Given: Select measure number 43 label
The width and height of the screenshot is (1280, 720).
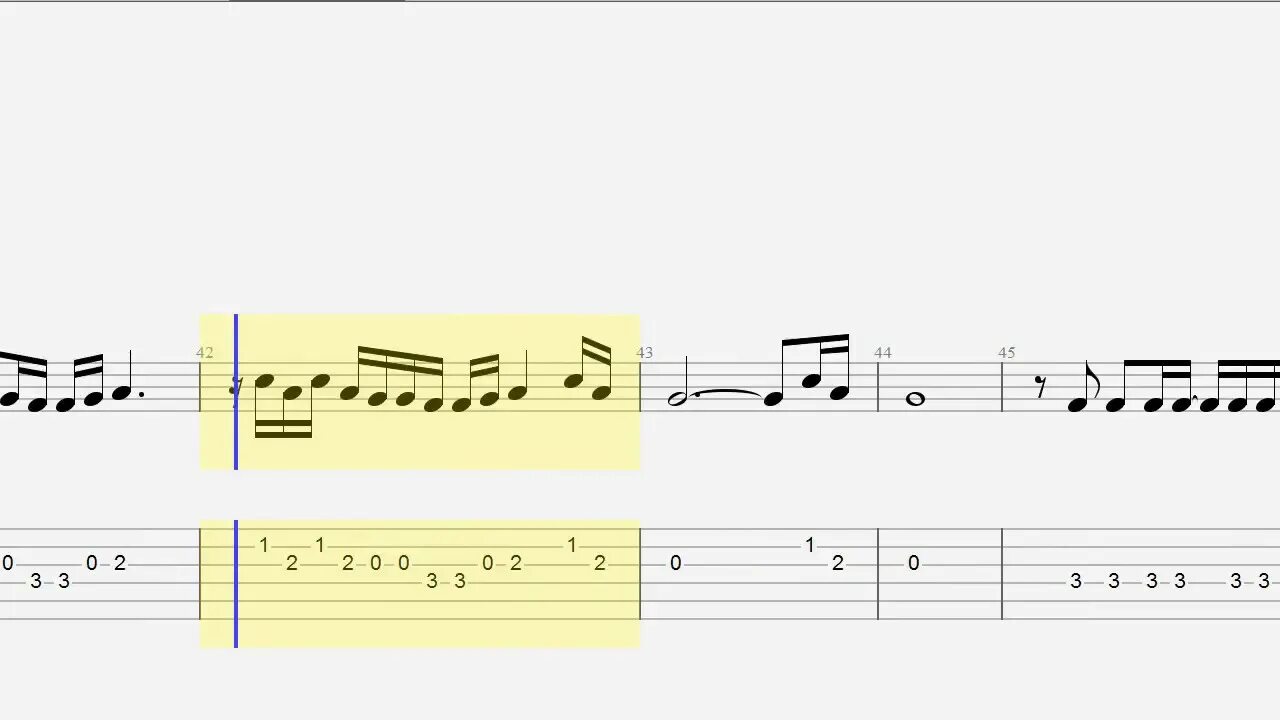Looking at the screenshot, I should pos(645,353).
